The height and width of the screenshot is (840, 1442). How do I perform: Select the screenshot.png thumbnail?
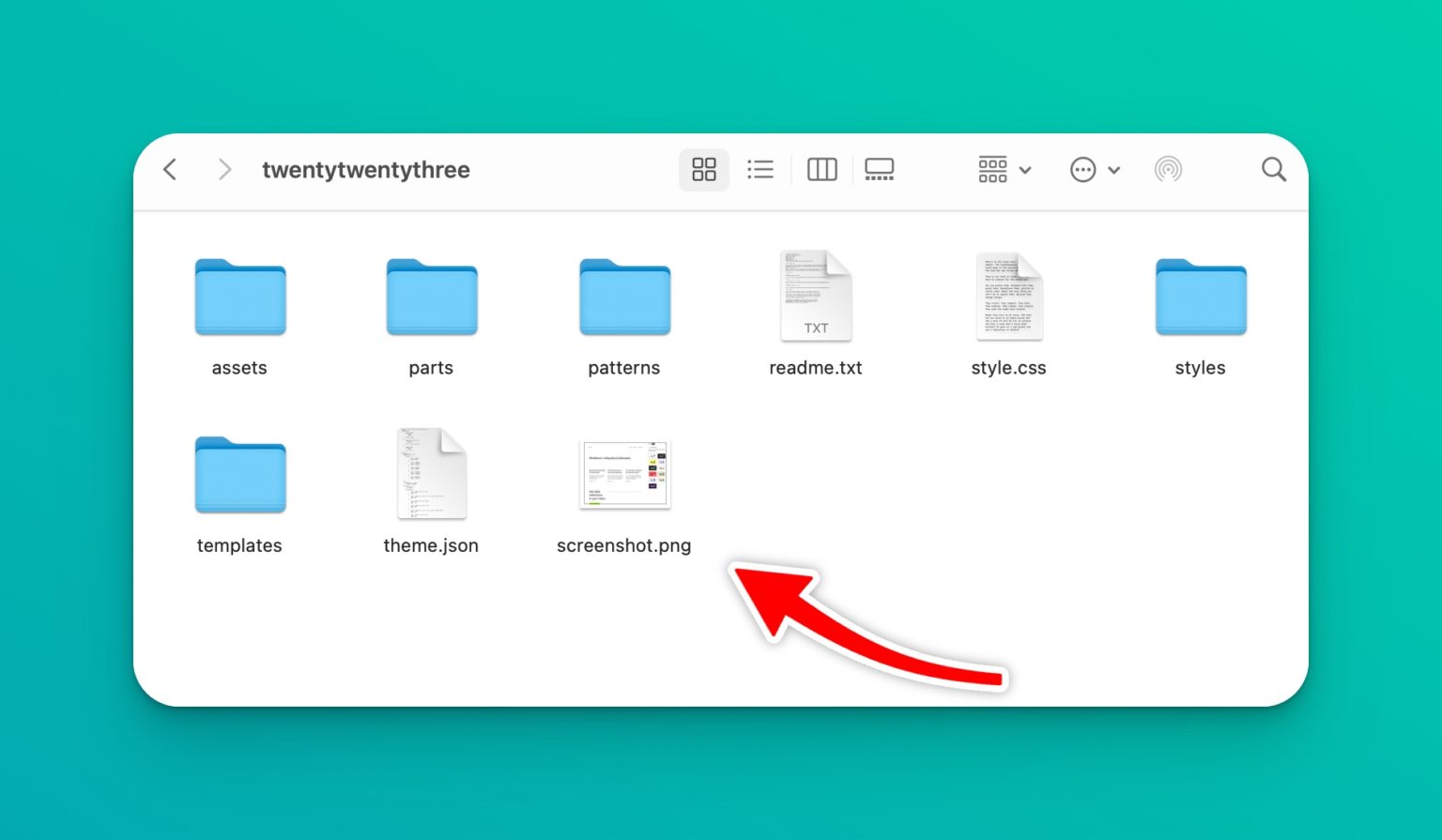point(625,474)
